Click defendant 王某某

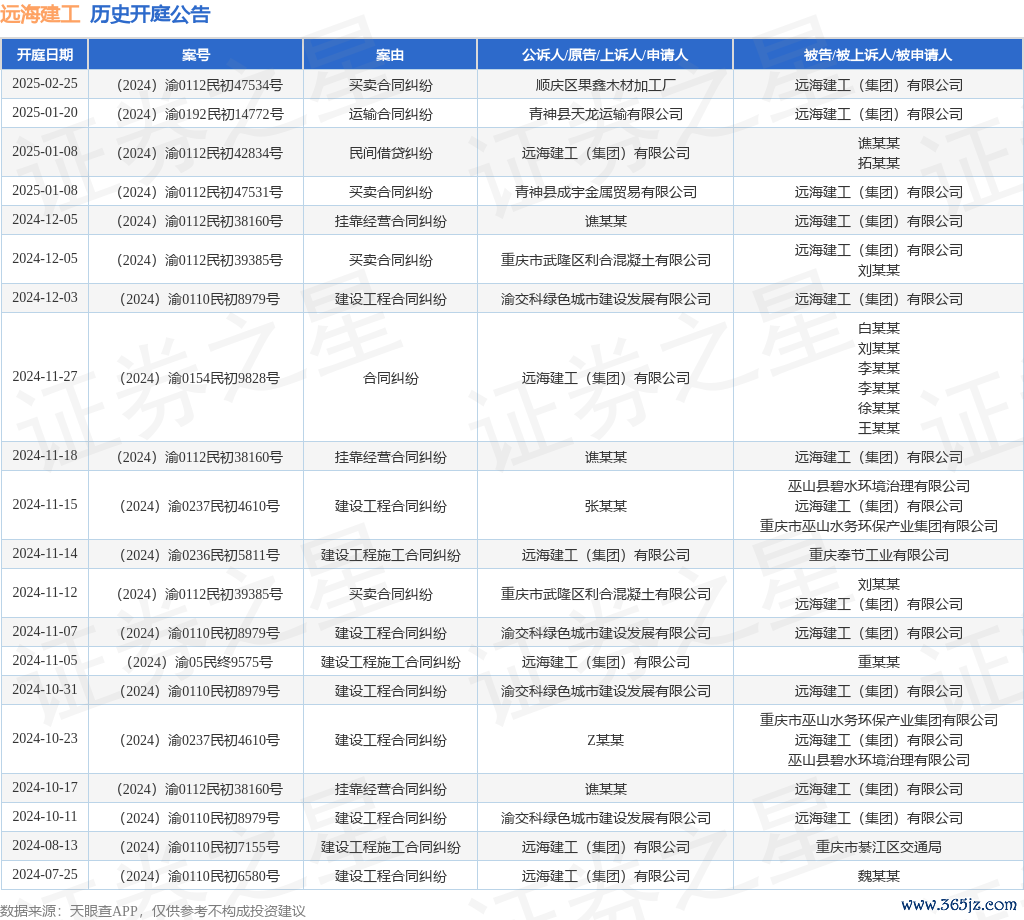[x=878, y=428]
